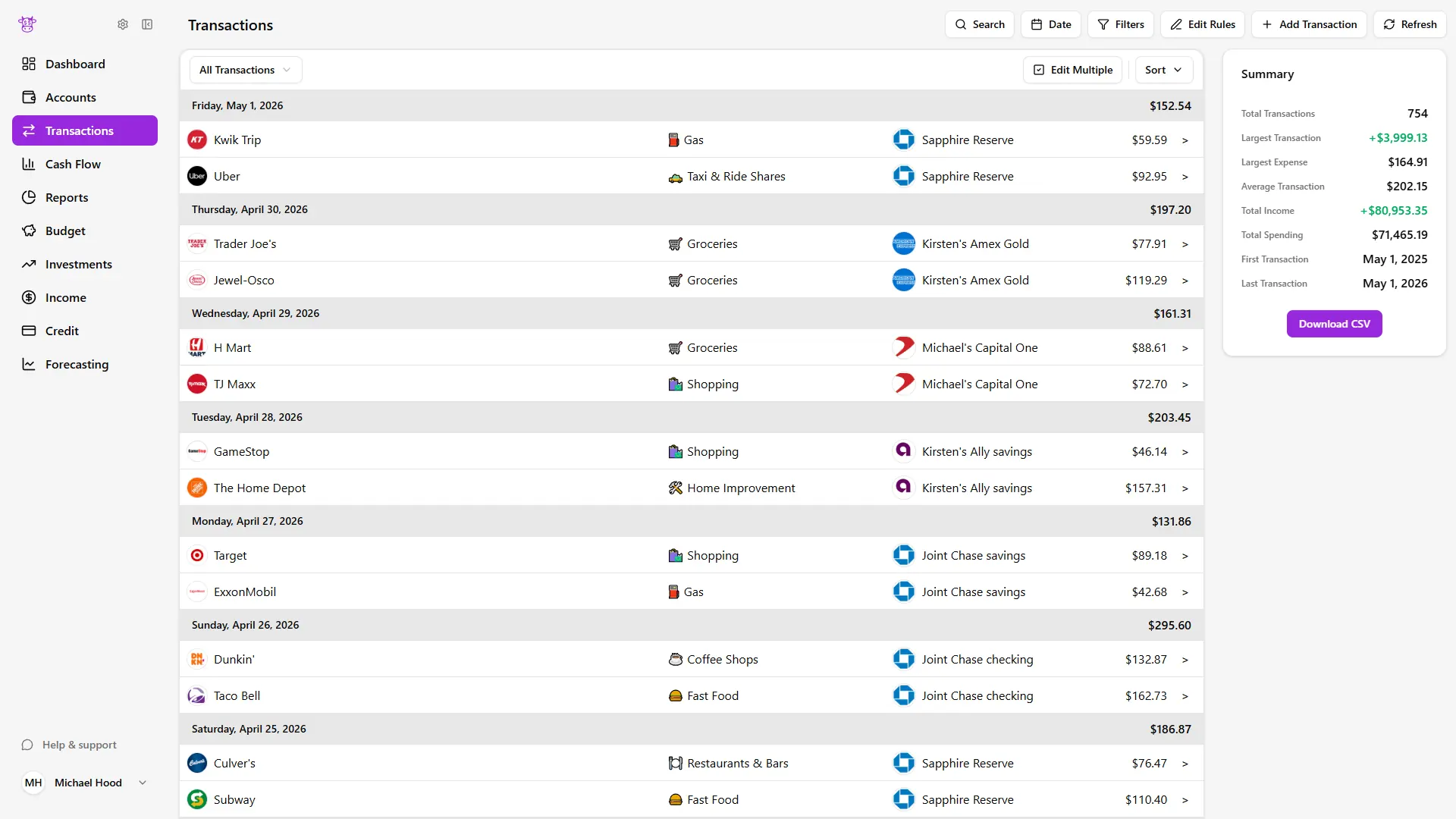Click the Jewel-Osco merchant logo
This screenshot has height=819, width=1456.
197,280
